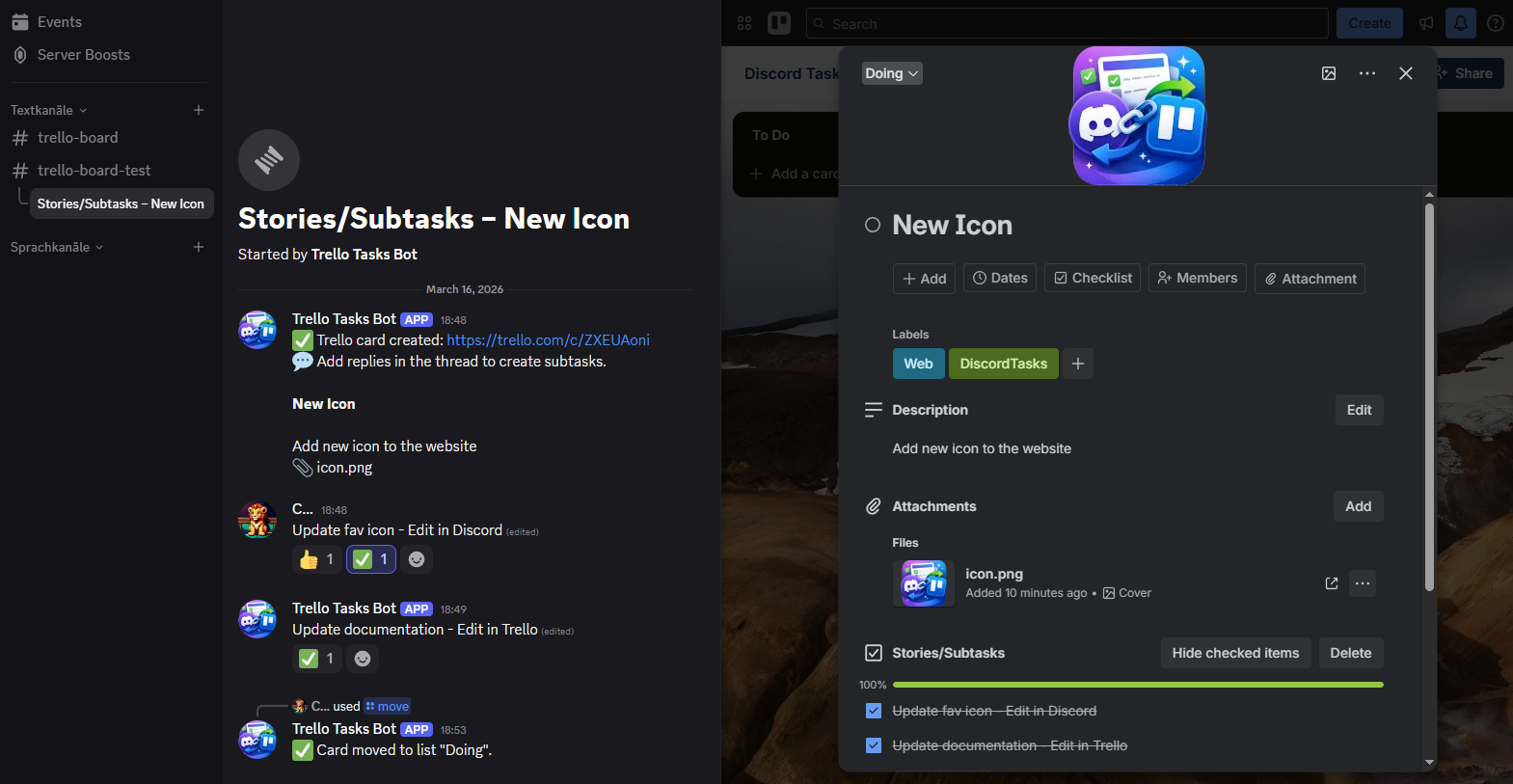Open the Add dropdown on card

point(924,279)
